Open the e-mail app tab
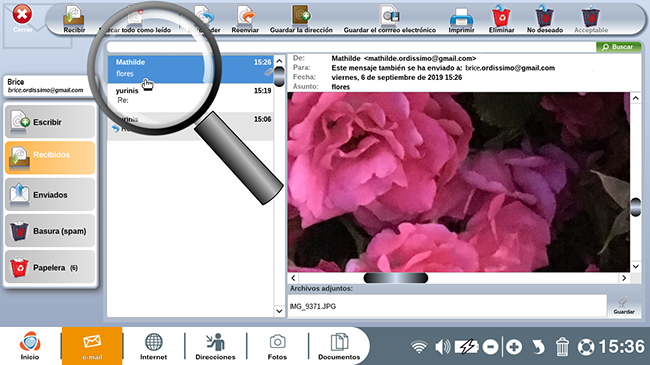Image resolution: width=650 pixels, height=365 pixels. (92, 346)
